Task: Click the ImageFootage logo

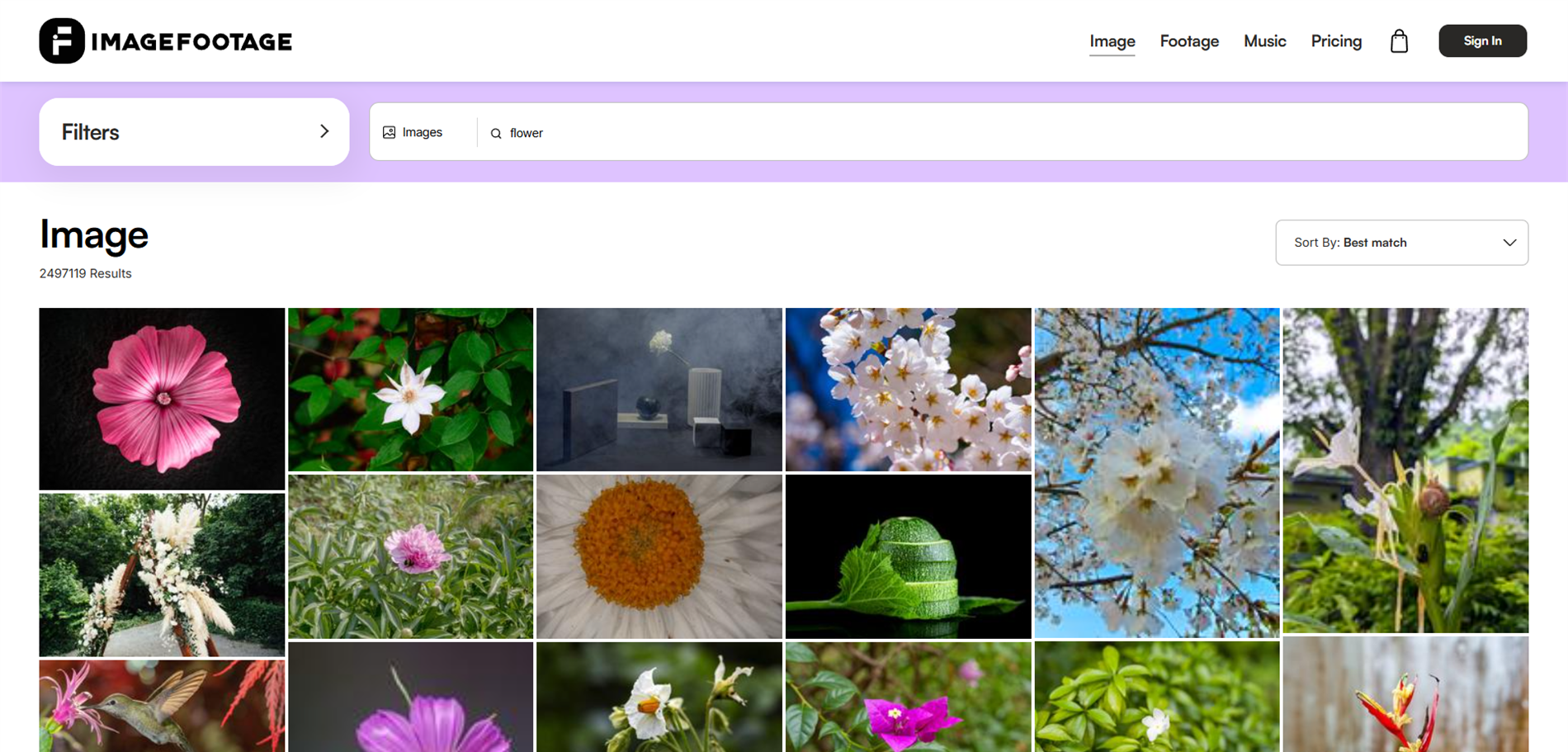Action: 165,41
